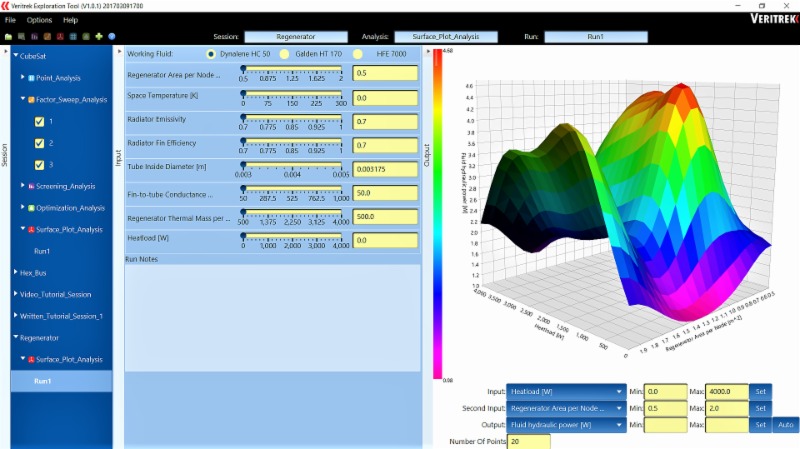Toggle checkbox for factor sweep run 2
The image size is (800, 449).
tap(39, 143)
